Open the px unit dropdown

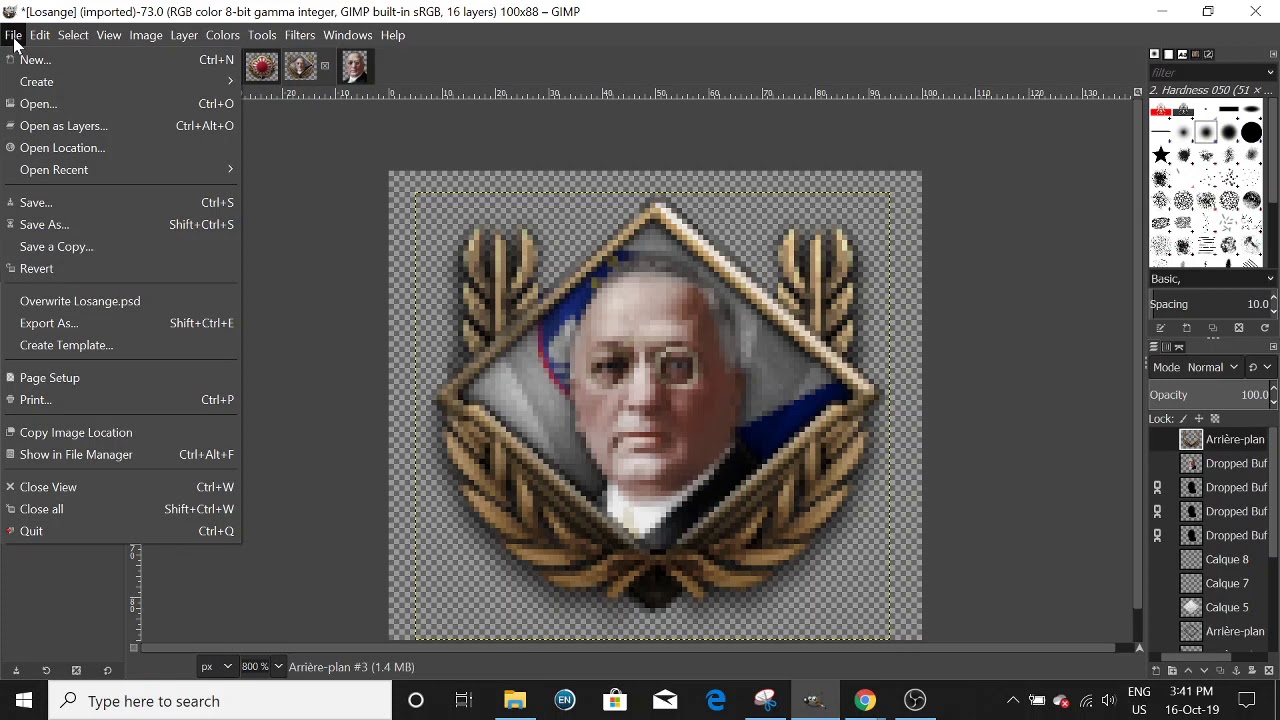click(x=217, y=667)
